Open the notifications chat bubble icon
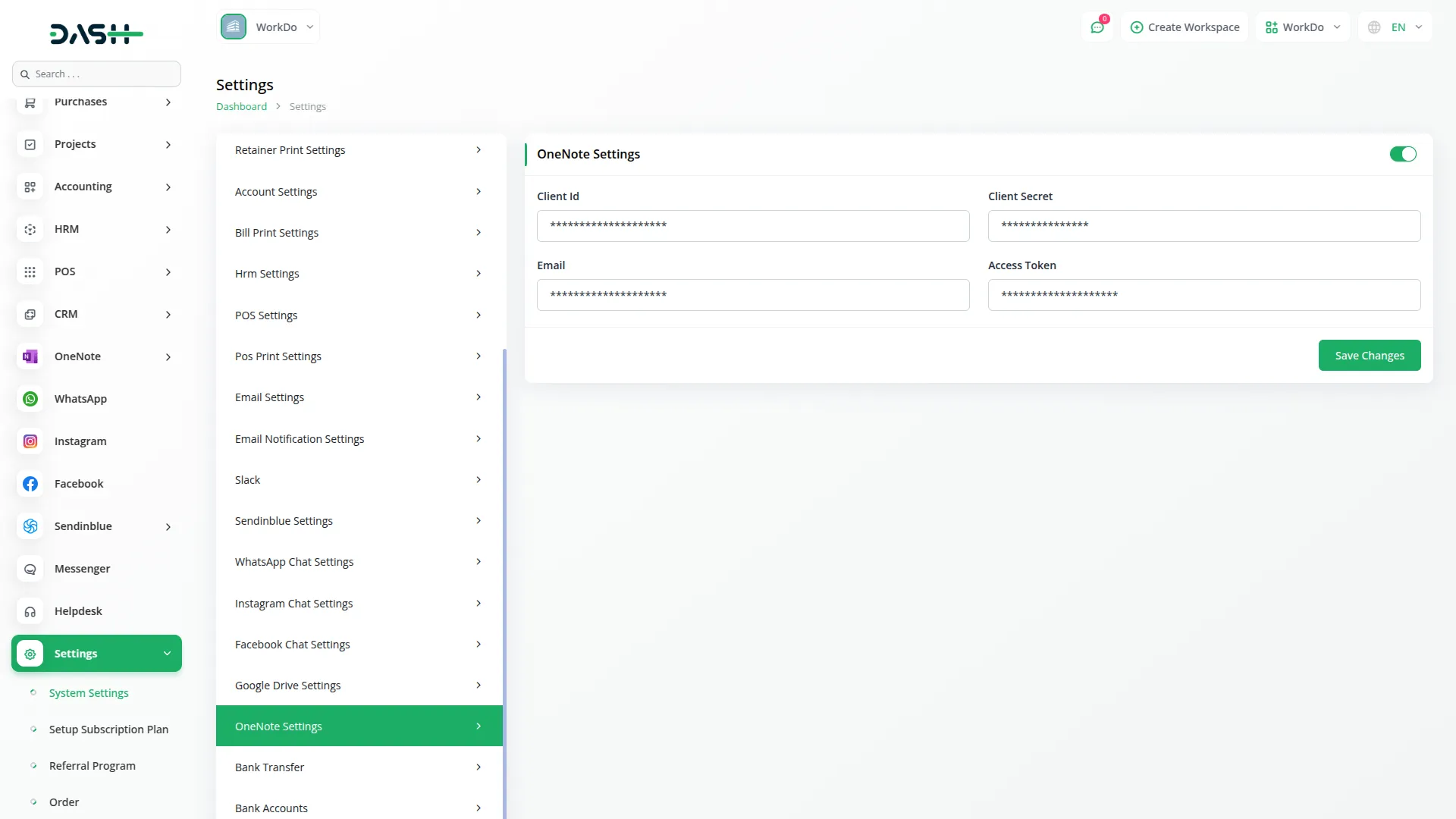Viewport: 1456px width, 819px height. click(x=1097, y=27)
